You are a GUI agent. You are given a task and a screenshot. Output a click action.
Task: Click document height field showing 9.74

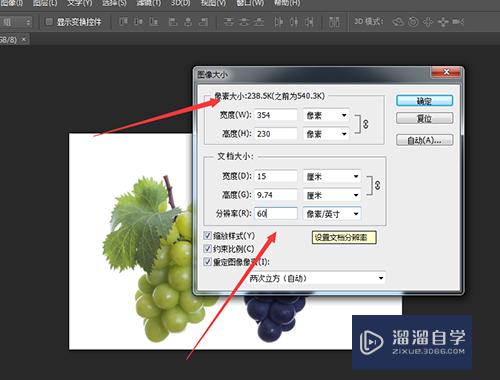(x=276, y=195)
